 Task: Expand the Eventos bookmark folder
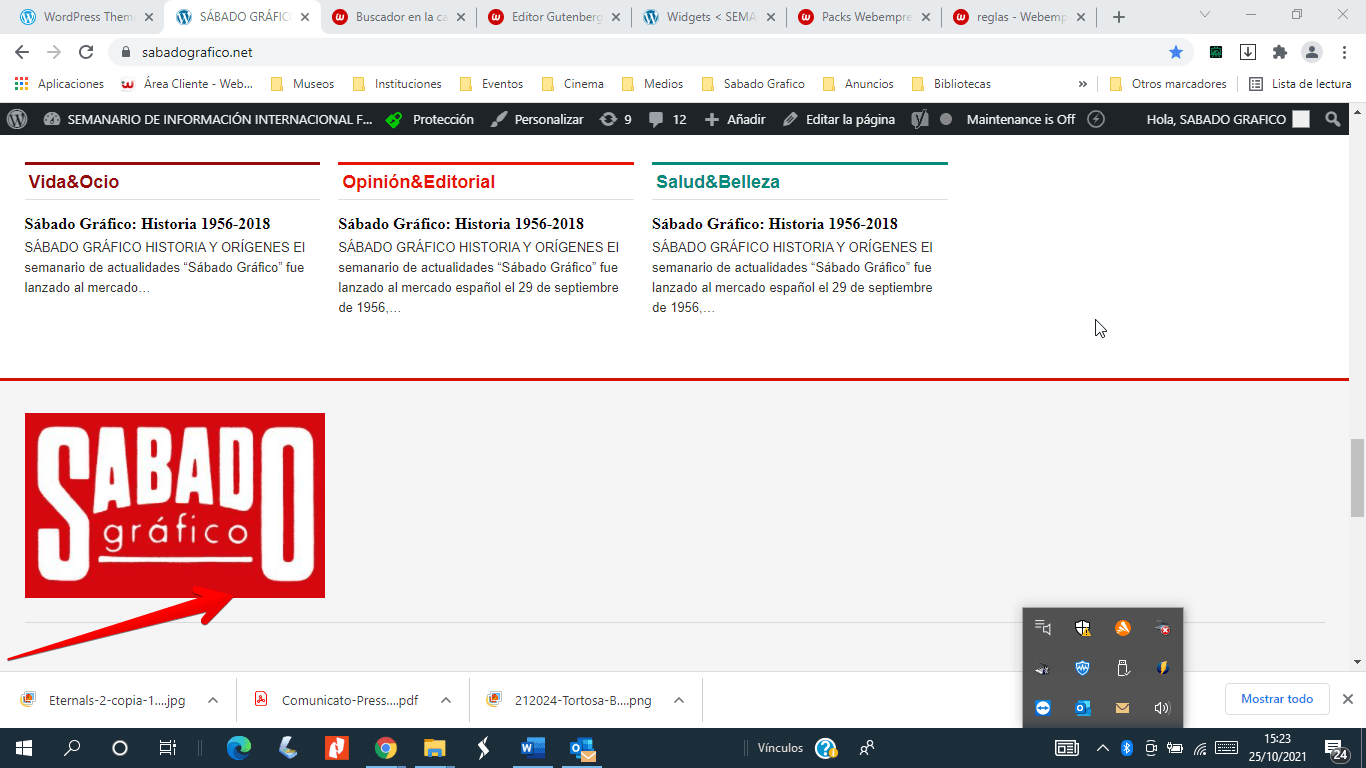click(491, 84)
